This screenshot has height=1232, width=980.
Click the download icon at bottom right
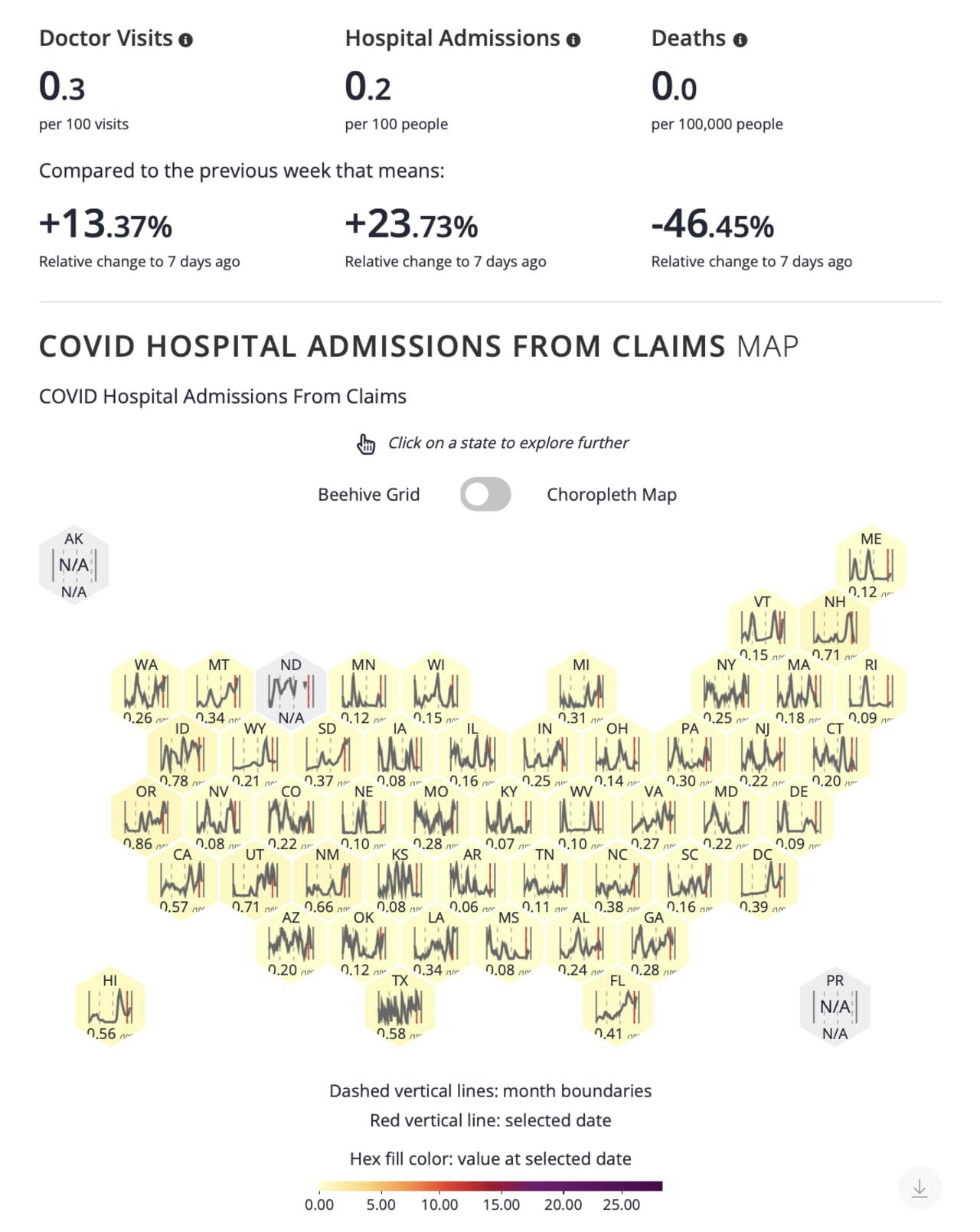tap(921, 1187)
